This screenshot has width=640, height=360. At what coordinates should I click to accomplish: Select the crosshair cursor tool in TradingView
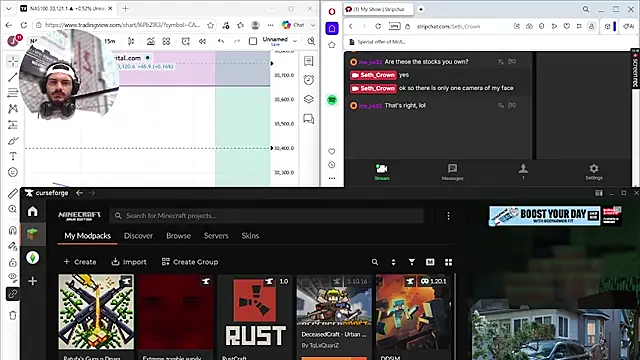(x=13, y=61)
